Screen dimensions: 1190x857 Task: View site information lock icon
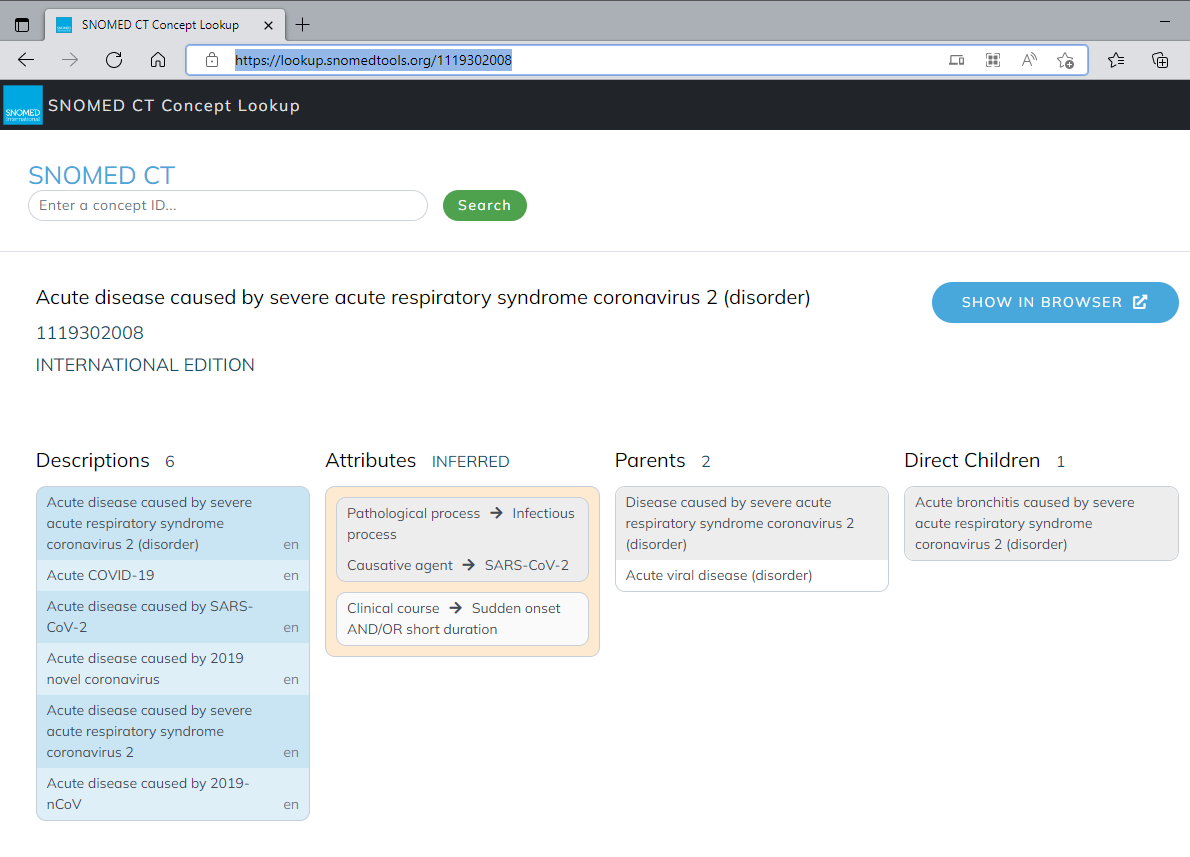[212, 60]
